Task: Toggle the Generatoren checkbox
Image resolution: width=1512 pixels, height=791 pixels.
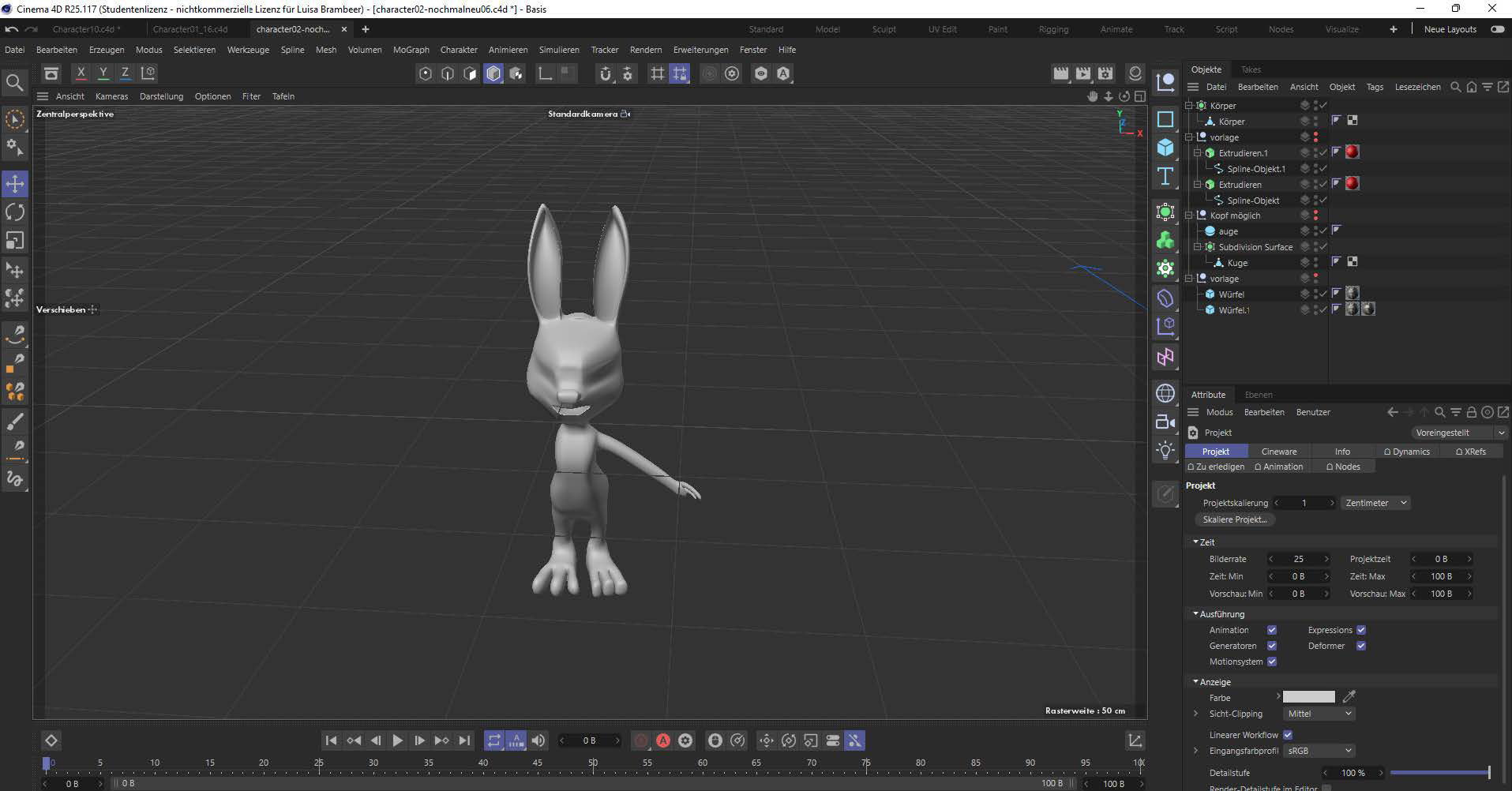Action: coord(1272,646)
